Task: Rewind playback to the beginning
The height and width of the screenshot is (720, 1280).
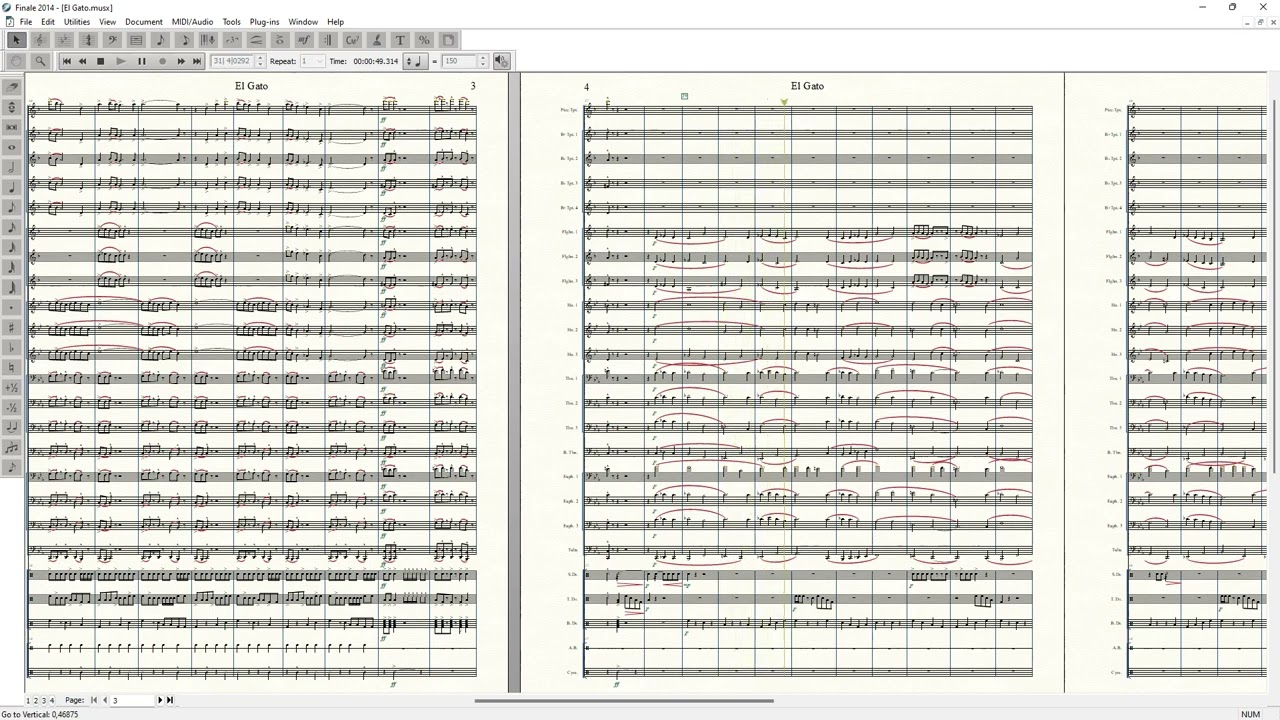Action: pos(67,61)
